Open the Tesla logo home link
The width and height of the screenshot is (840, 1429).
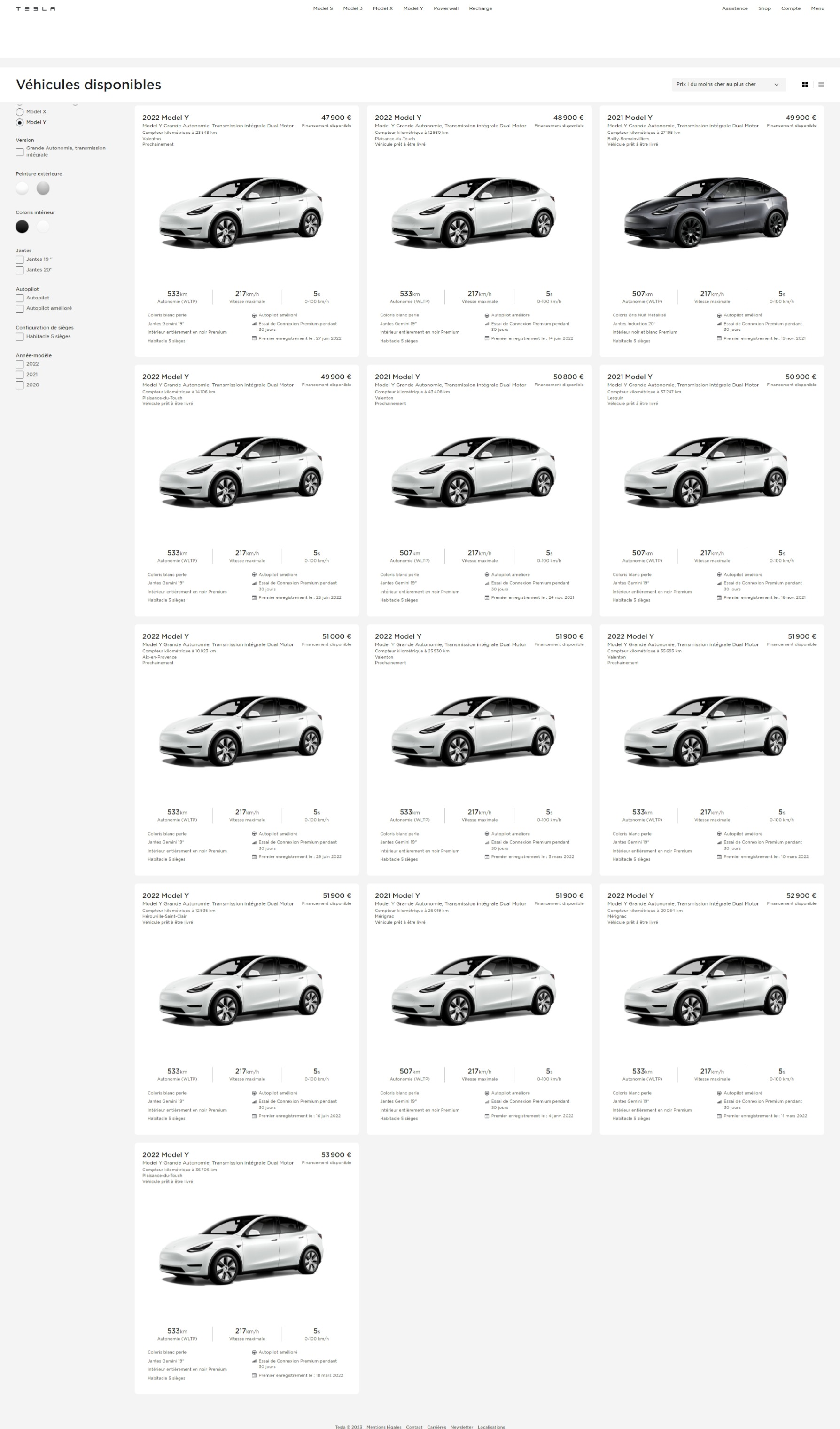coord(35,8)
